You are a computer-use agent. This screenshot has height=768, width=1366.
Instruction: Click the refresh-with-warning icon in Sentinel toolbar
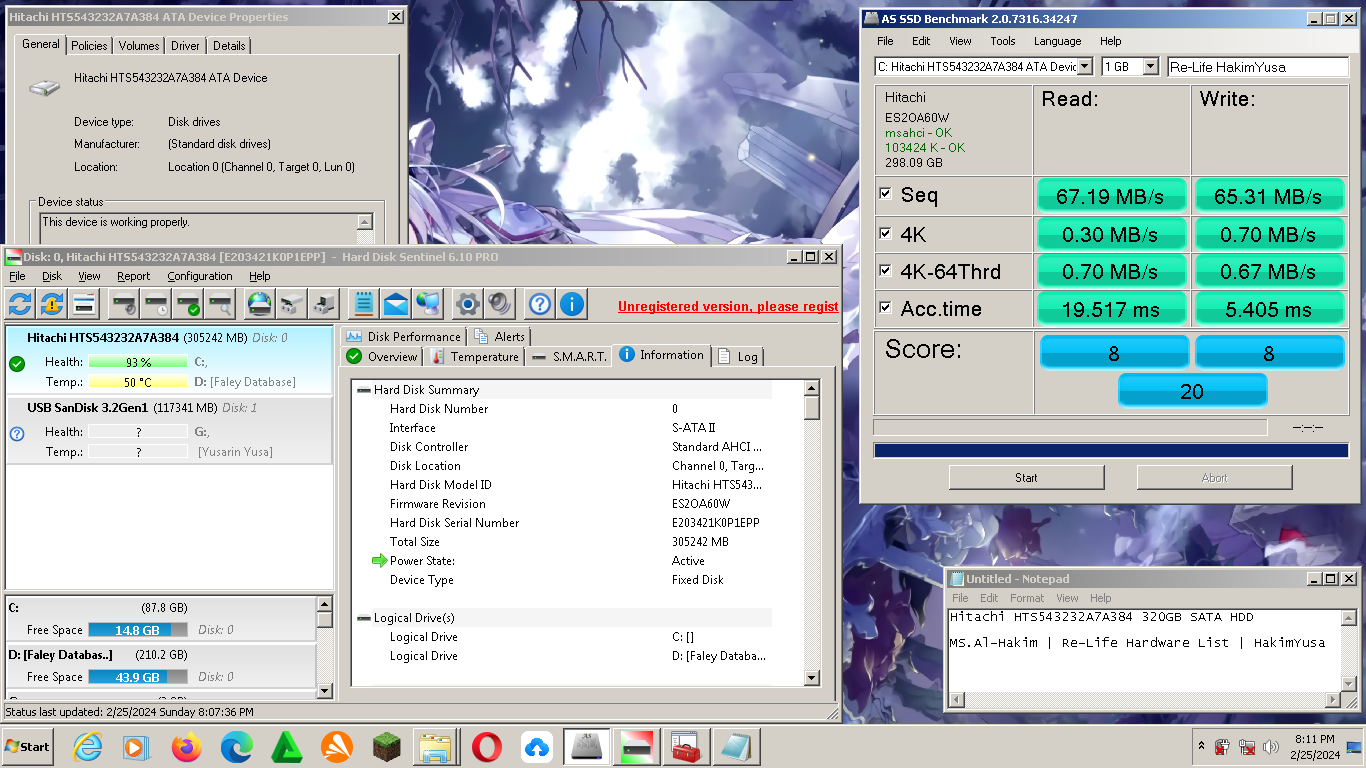pos(52,303)
